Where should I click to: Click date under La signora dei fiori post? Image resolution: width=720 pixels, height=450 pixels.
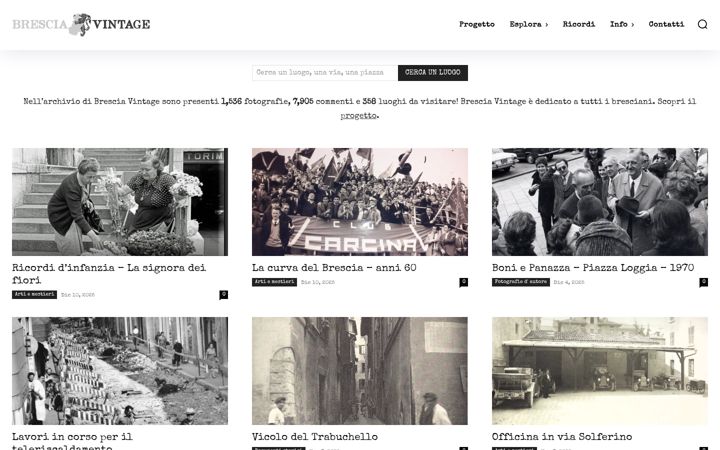point(78,295)
